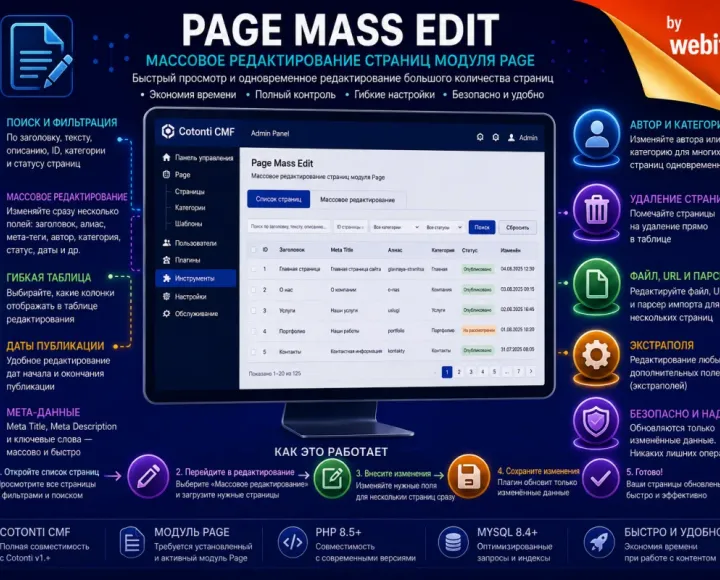Click the orange floppy disk save icon
This screenshot has height=580, width=720.
[x=468, y=476]
